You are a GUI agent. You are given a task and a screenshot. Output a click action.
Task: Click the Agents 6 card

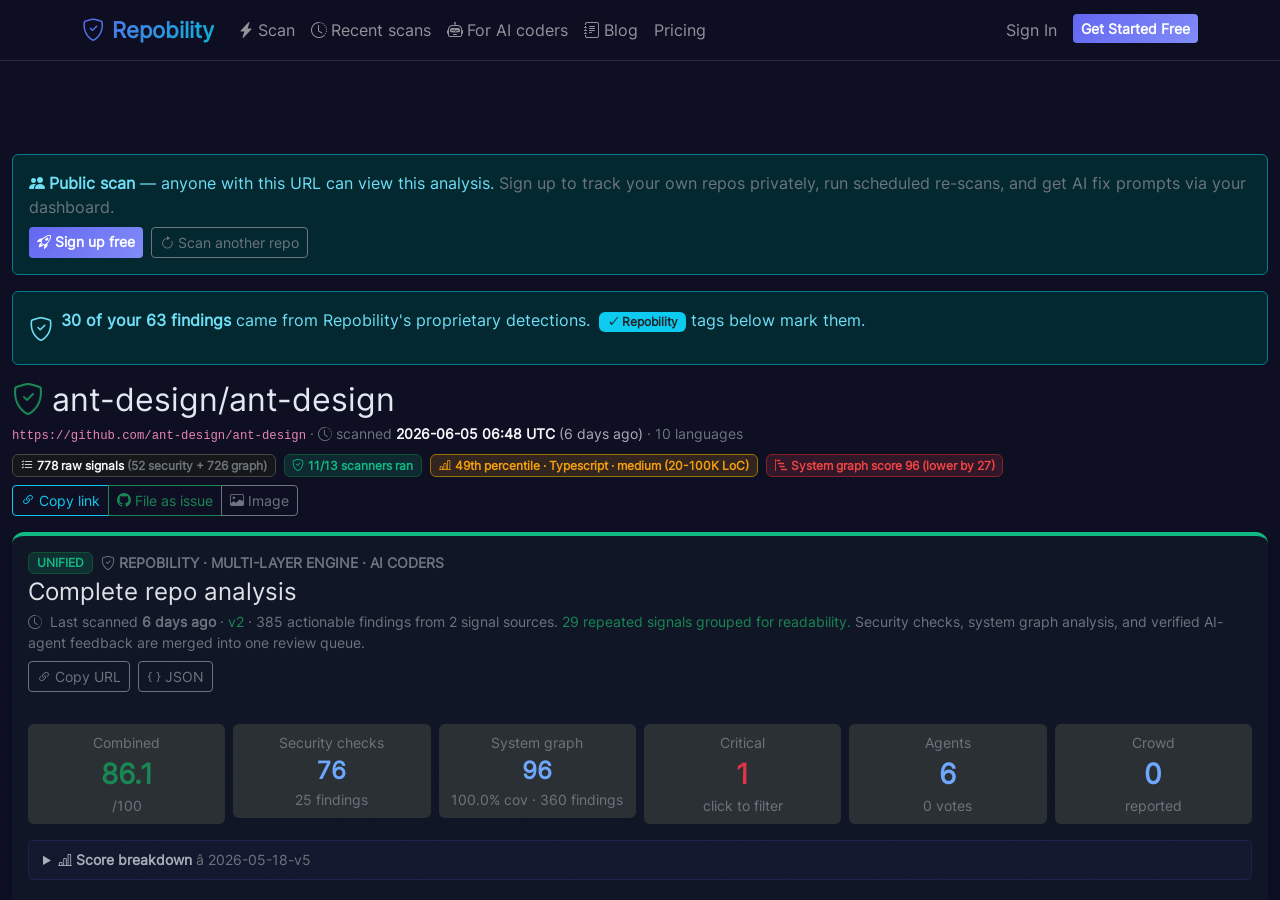(x=948, y=774)
